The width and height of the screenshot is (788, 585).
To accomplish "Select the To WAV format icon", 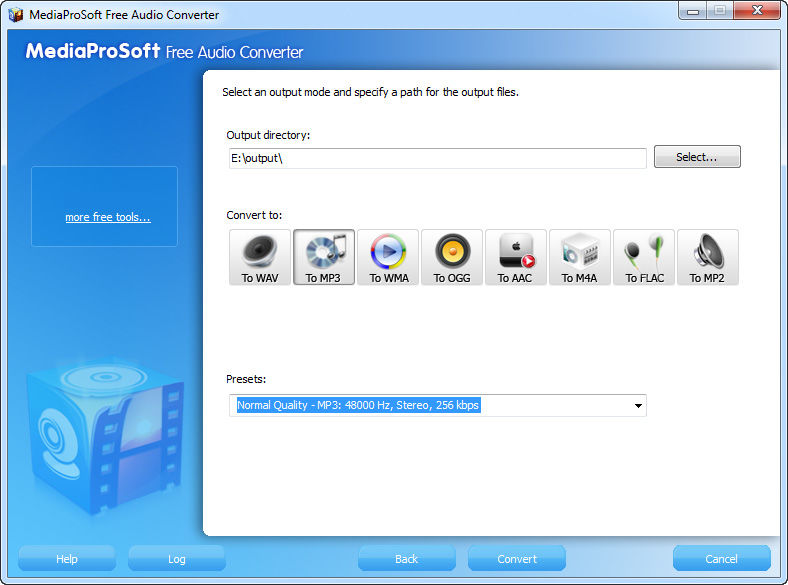I will tap(260, 257).
